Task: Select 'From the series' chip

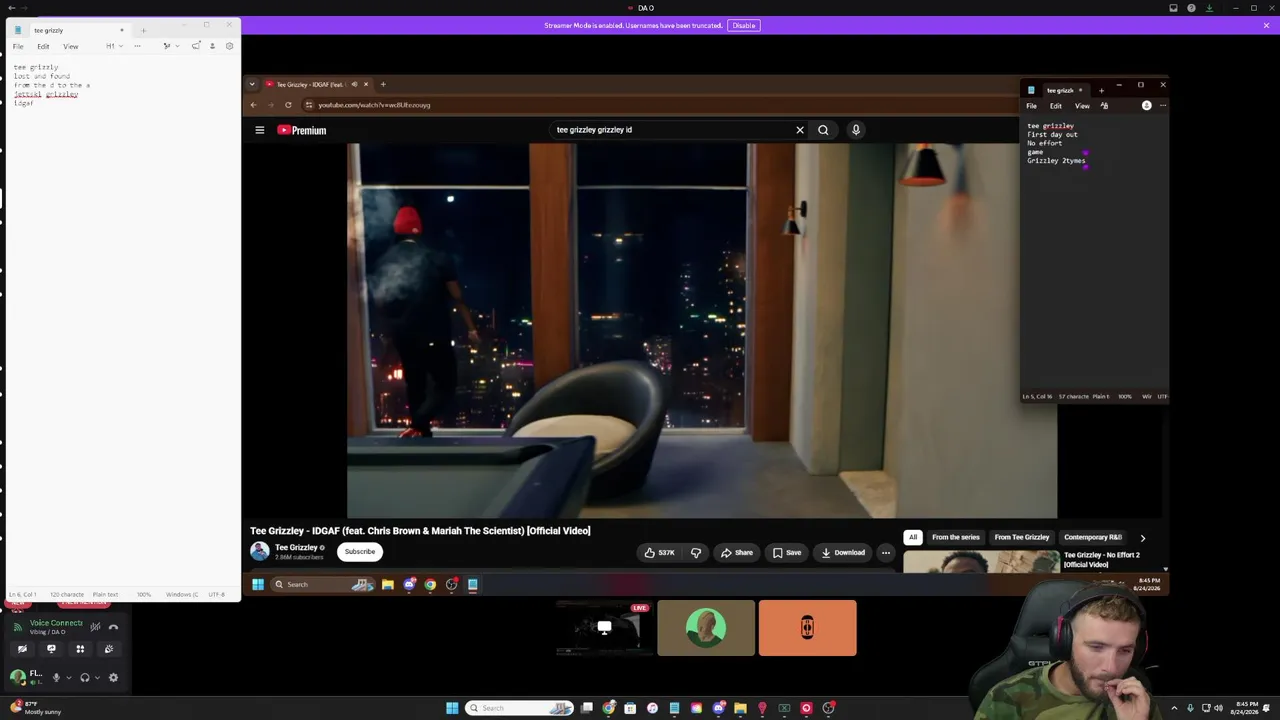Action: click(x=956, y=537)
